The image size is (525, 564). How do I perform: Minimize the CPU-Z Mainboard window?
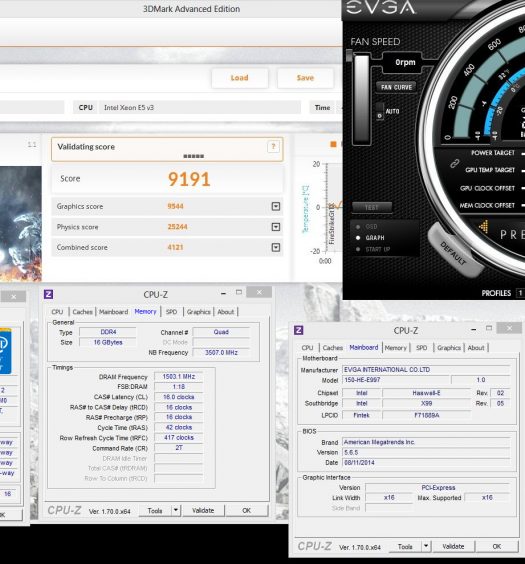pyautogui.click(x=474, y=329)
